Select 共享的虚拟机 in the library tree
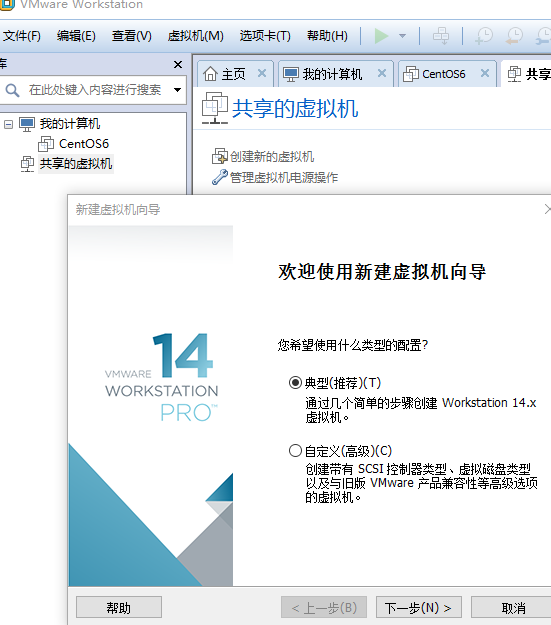This screenshot has height=625, width=551. pos(76,164)
